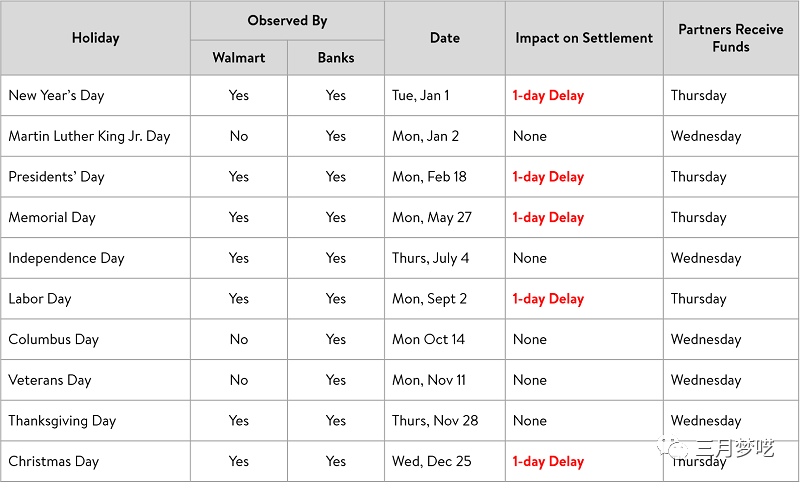Viewport: 800px width, 483px height.
Task: Click the Presidents' Day holiday cell
Action: click(56, 177)
